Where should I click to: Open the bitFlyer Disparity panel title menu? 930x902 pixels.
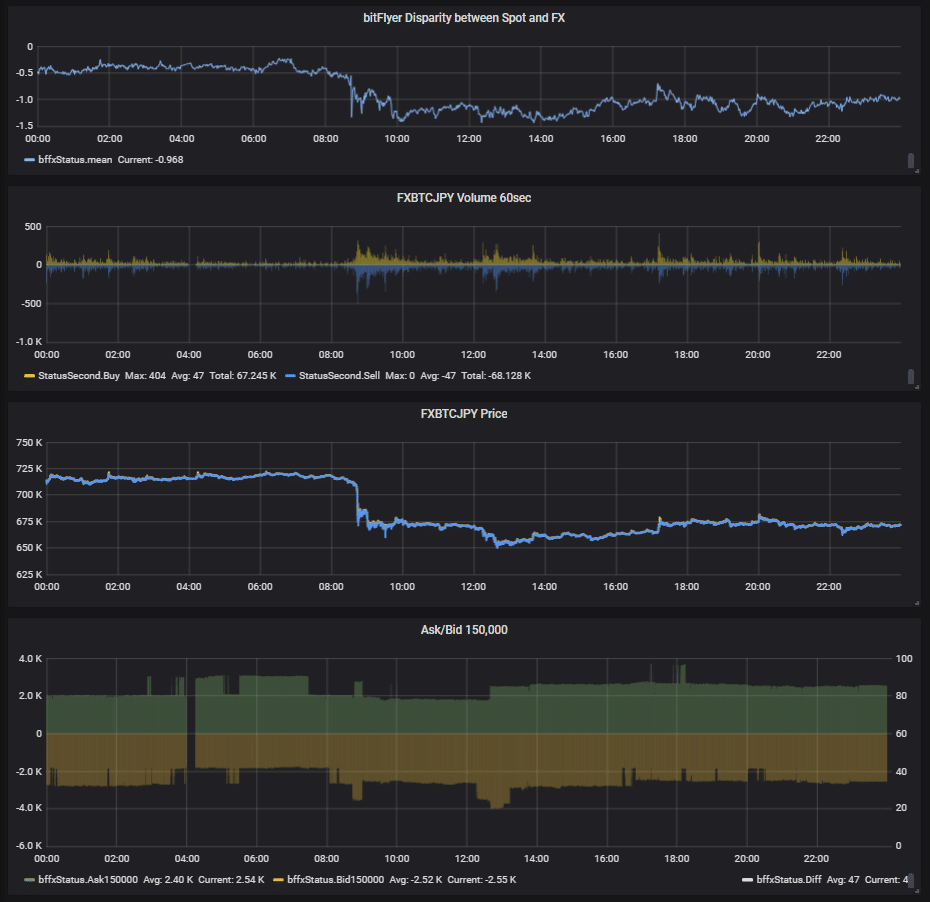(464, 18)
